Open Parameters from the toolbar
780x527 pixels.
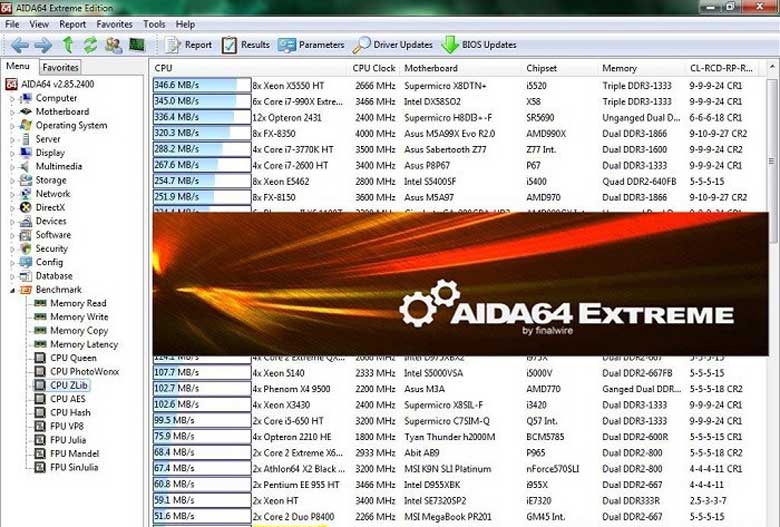coord(311,45)
